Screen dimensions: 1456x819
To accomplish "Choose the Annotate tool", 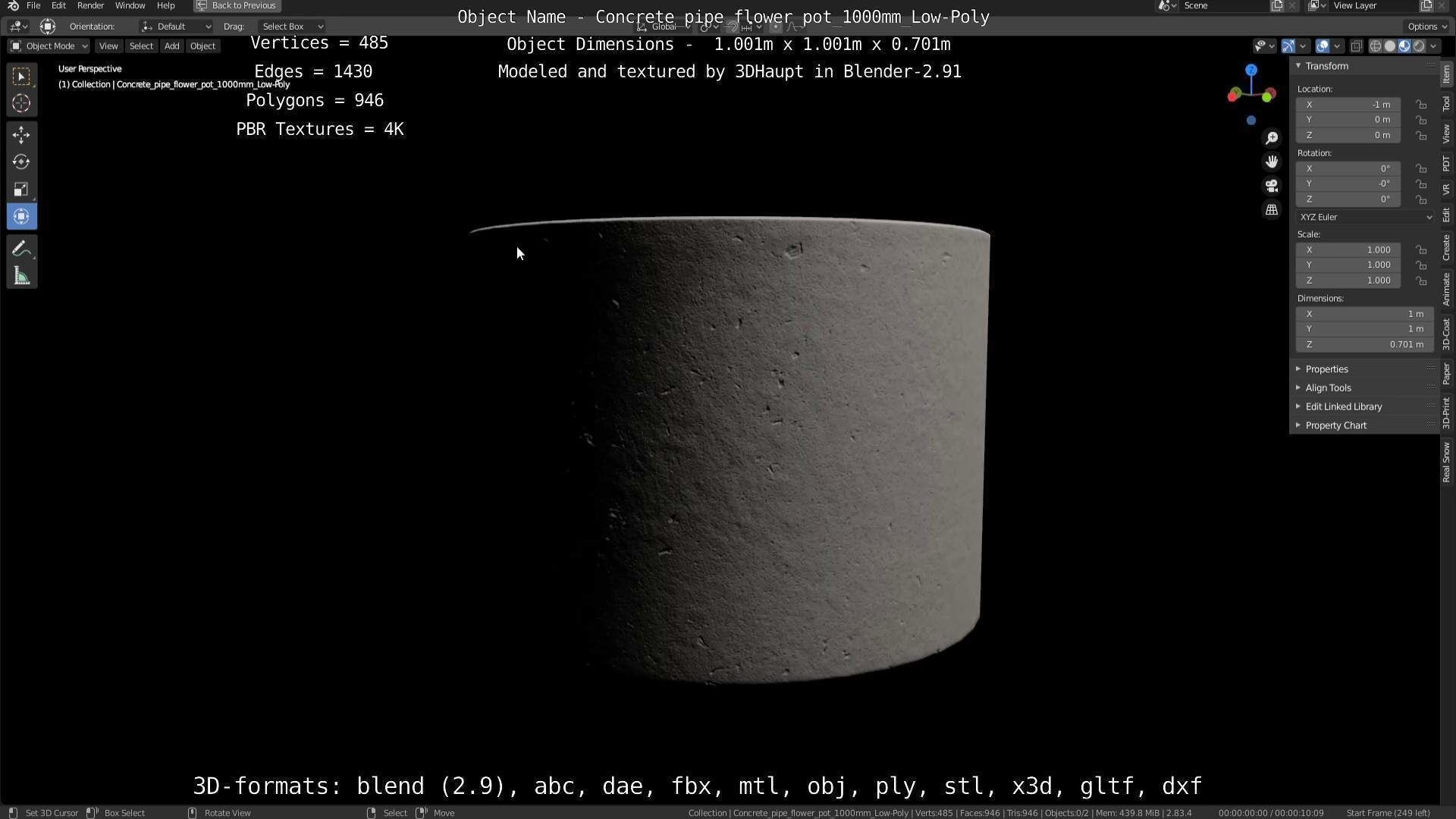I will click(x=21, y=249).
